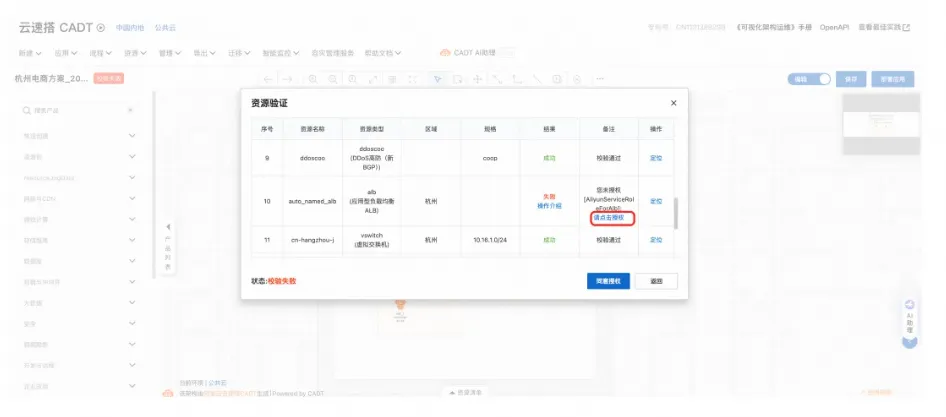This screenshot has width=946, height=417.
Task: Click 定位 in the ddoscoo row
Action: click(656, 158)
